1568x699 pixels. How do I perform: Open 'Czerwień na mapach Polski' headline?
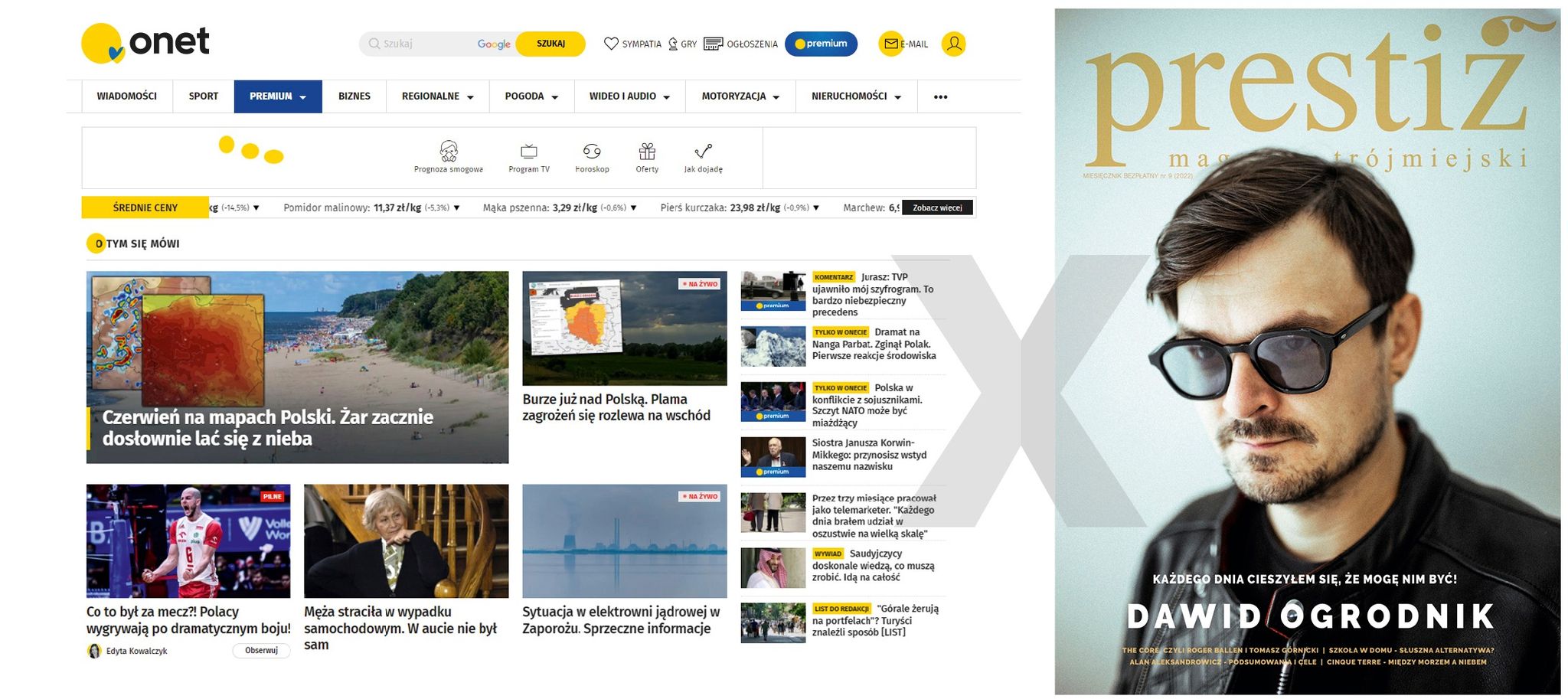pos(268,428)
